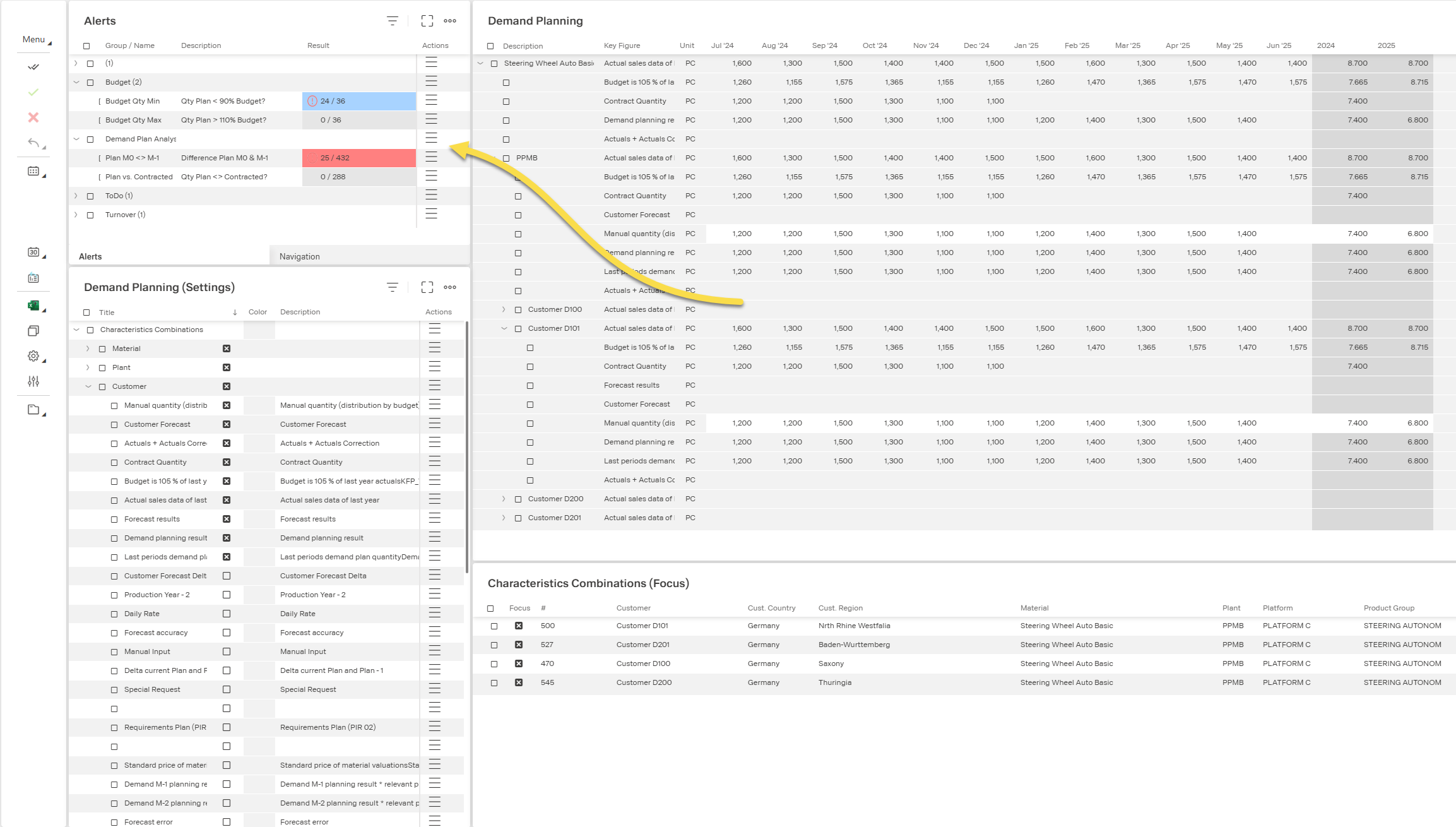Image resolution: width=1456 pixels, height=827 pixels.
Task: Expand the ToDo (1) alert group
Action: coord(76,196)
